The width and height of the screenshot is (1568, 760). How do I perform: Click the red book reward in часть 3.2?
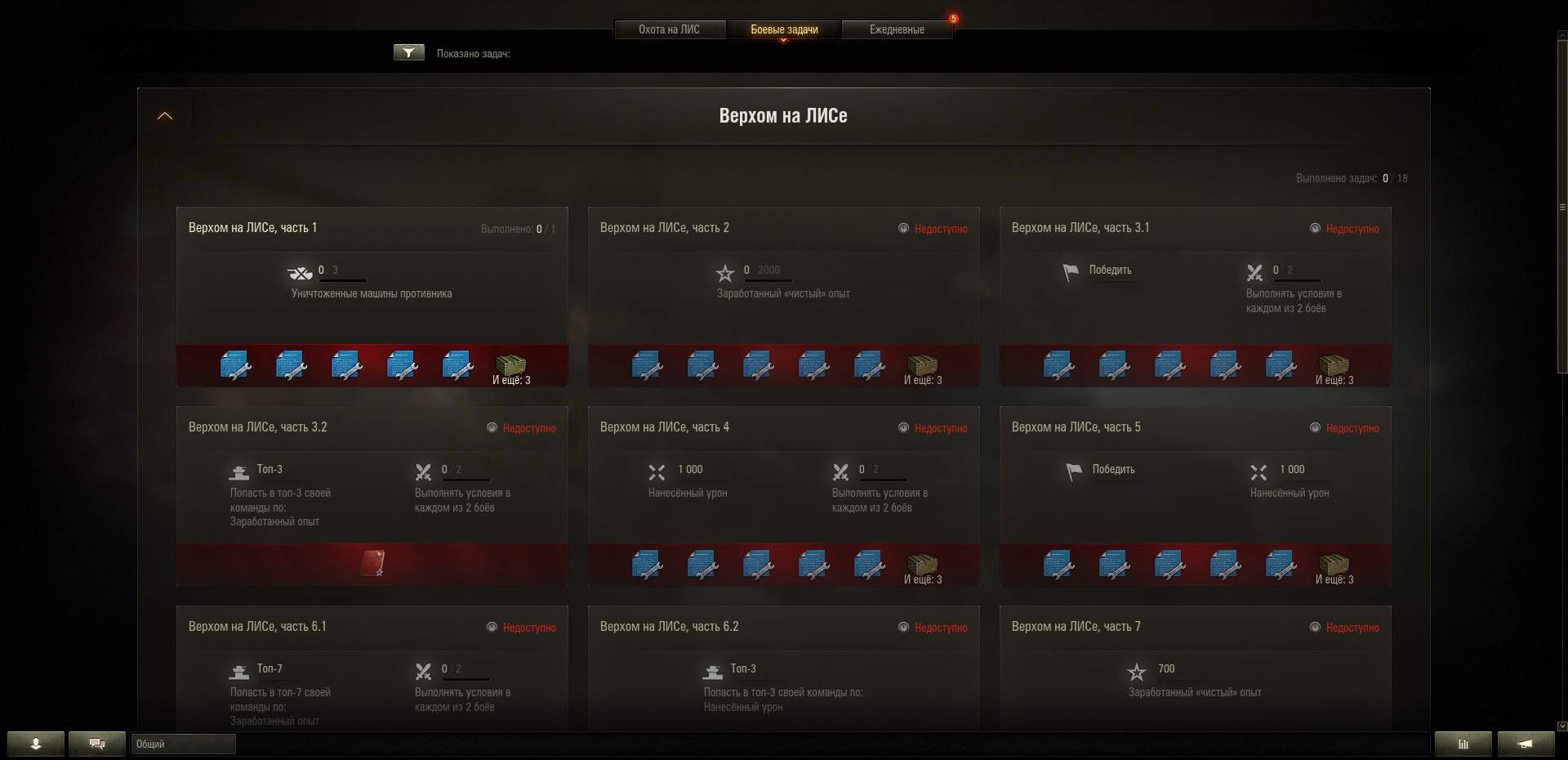coord(372,563)
